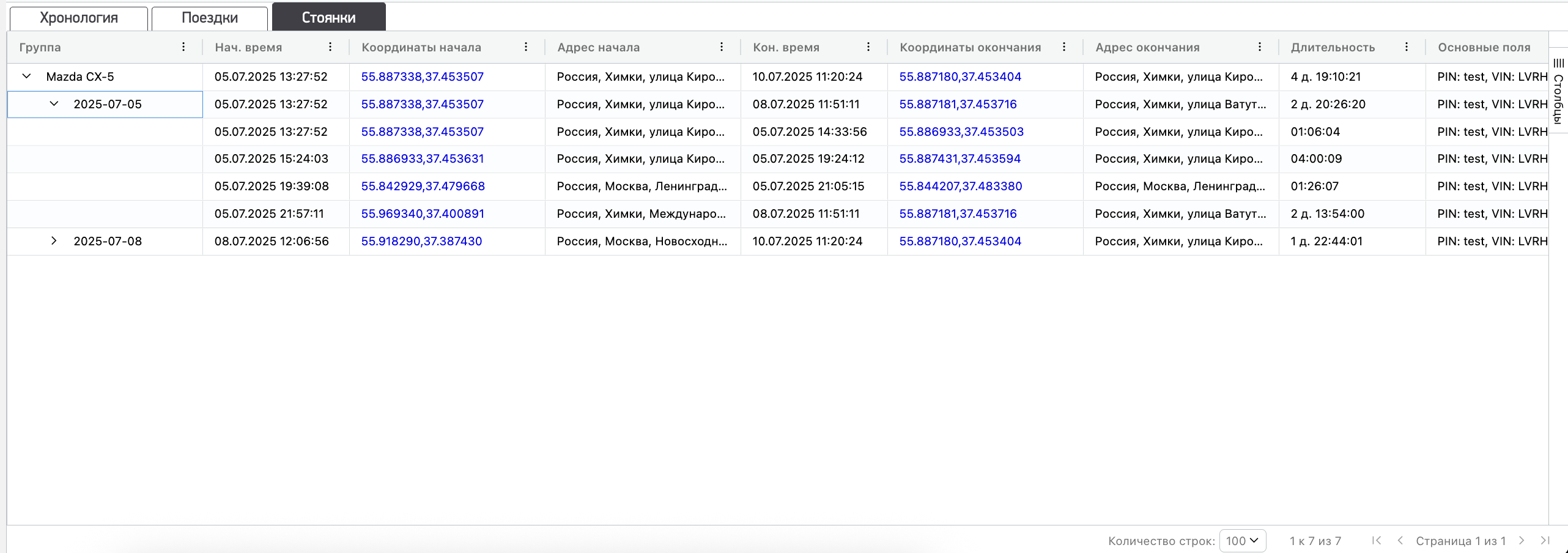Image resolution: width=1568 pixels, height=553 pixels.
Task: Click start address Россия, Москва, Новосходн...
Action: [x=642, y=241]
